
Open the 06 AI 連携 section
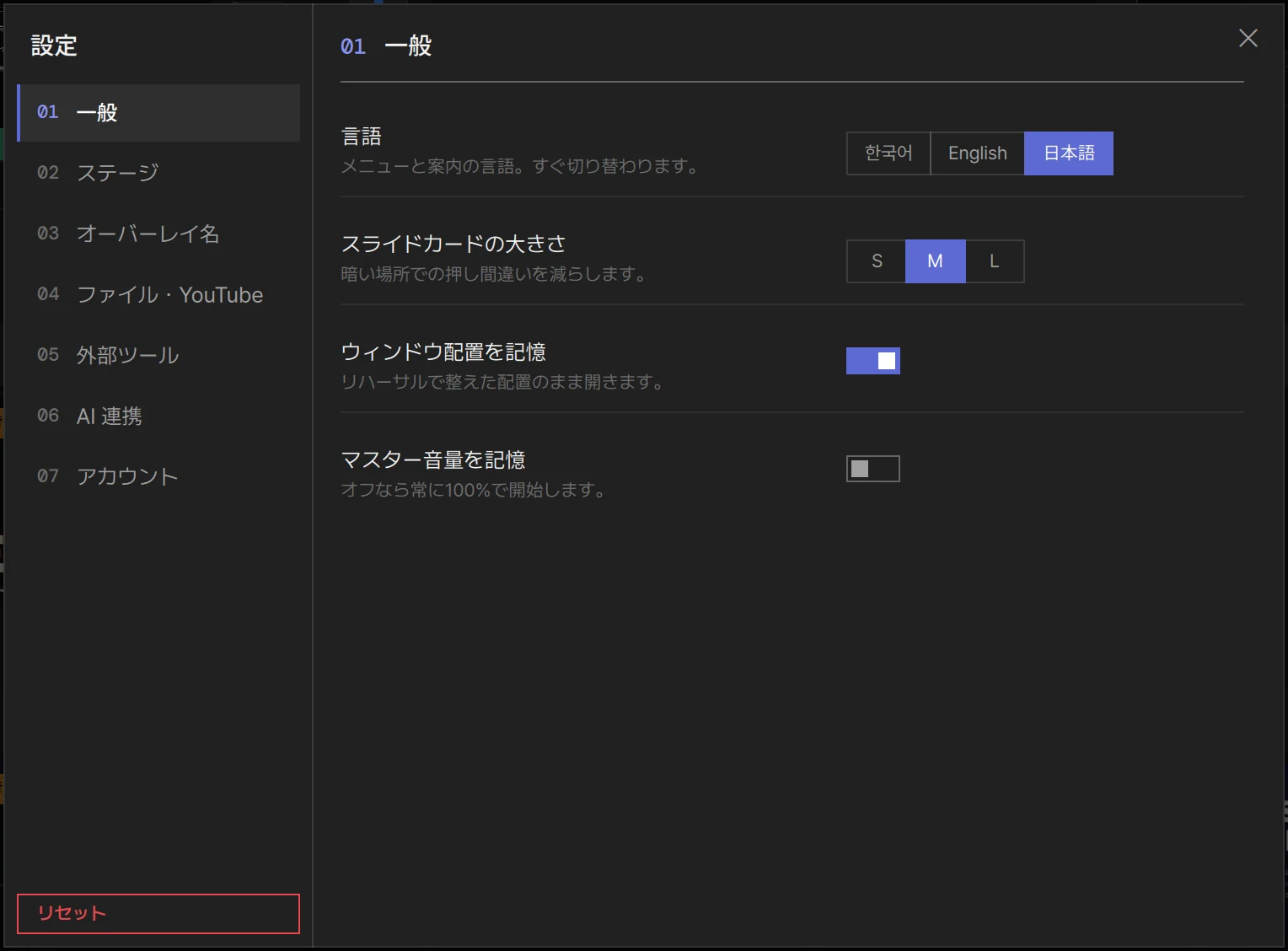[x=158, y=416]
